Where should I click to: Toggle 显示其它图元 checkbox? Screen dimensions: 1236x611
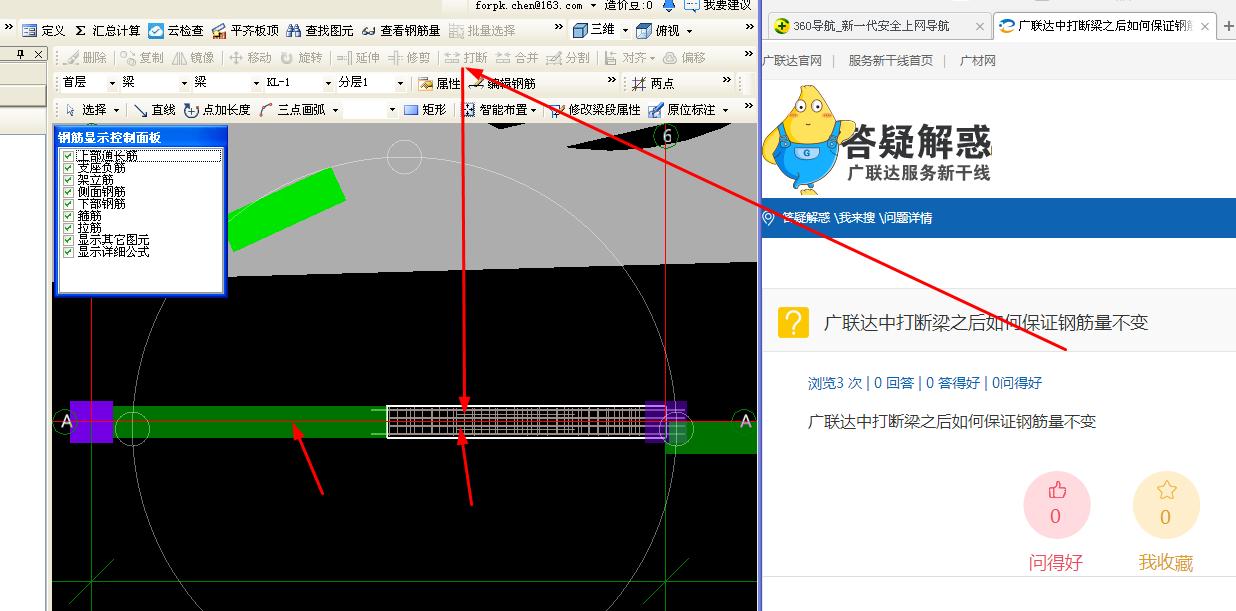[x=68, y=240]
